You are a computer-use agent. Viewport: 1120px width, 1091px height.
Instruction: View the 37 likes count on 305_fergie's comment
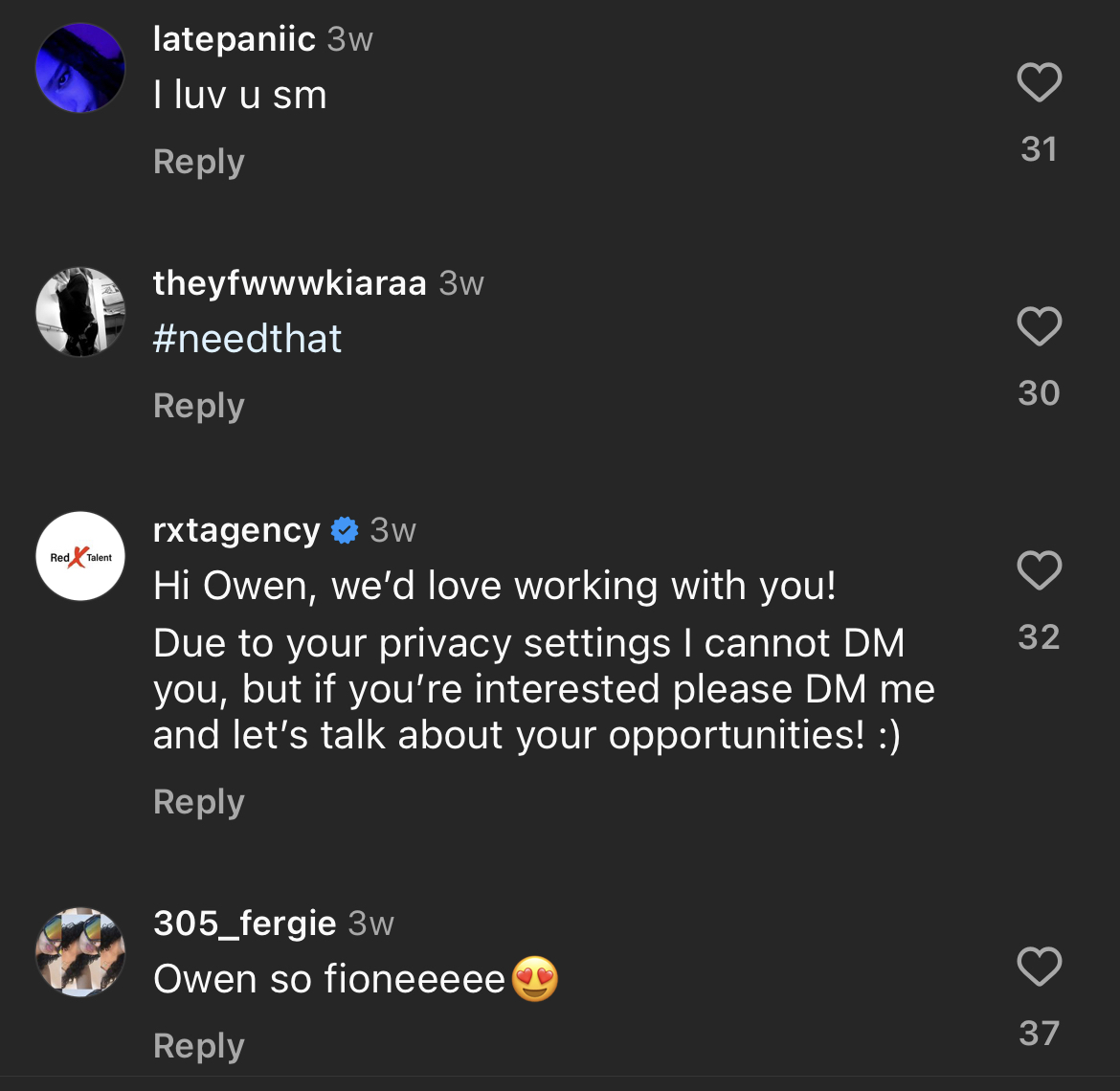1039,1034
